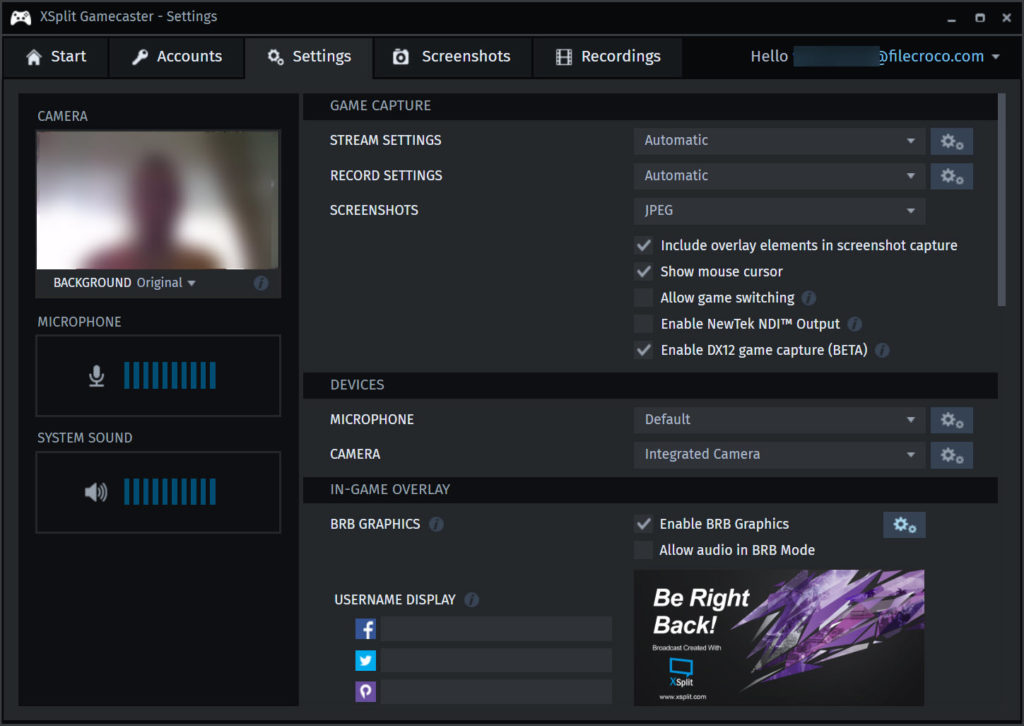
Task: Expand the Background Original dropdown
Action: (166, 283)
